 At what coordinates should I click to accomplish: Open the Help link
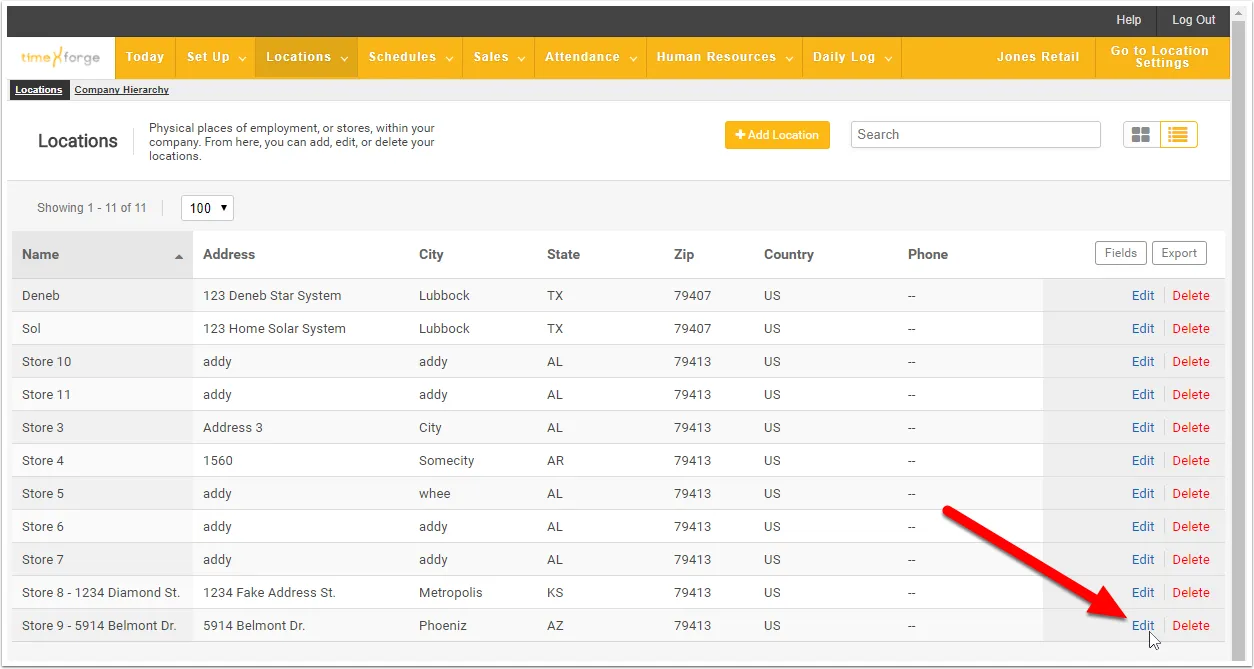tap(1129, 20)
